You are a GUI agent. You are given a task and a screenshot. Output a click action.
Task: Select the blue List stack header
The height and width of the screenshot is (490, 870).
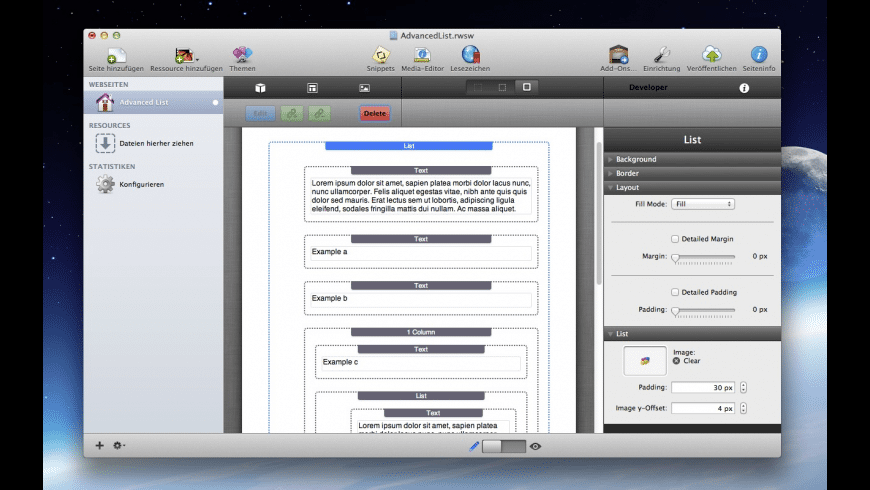click(x=409, y=145)
